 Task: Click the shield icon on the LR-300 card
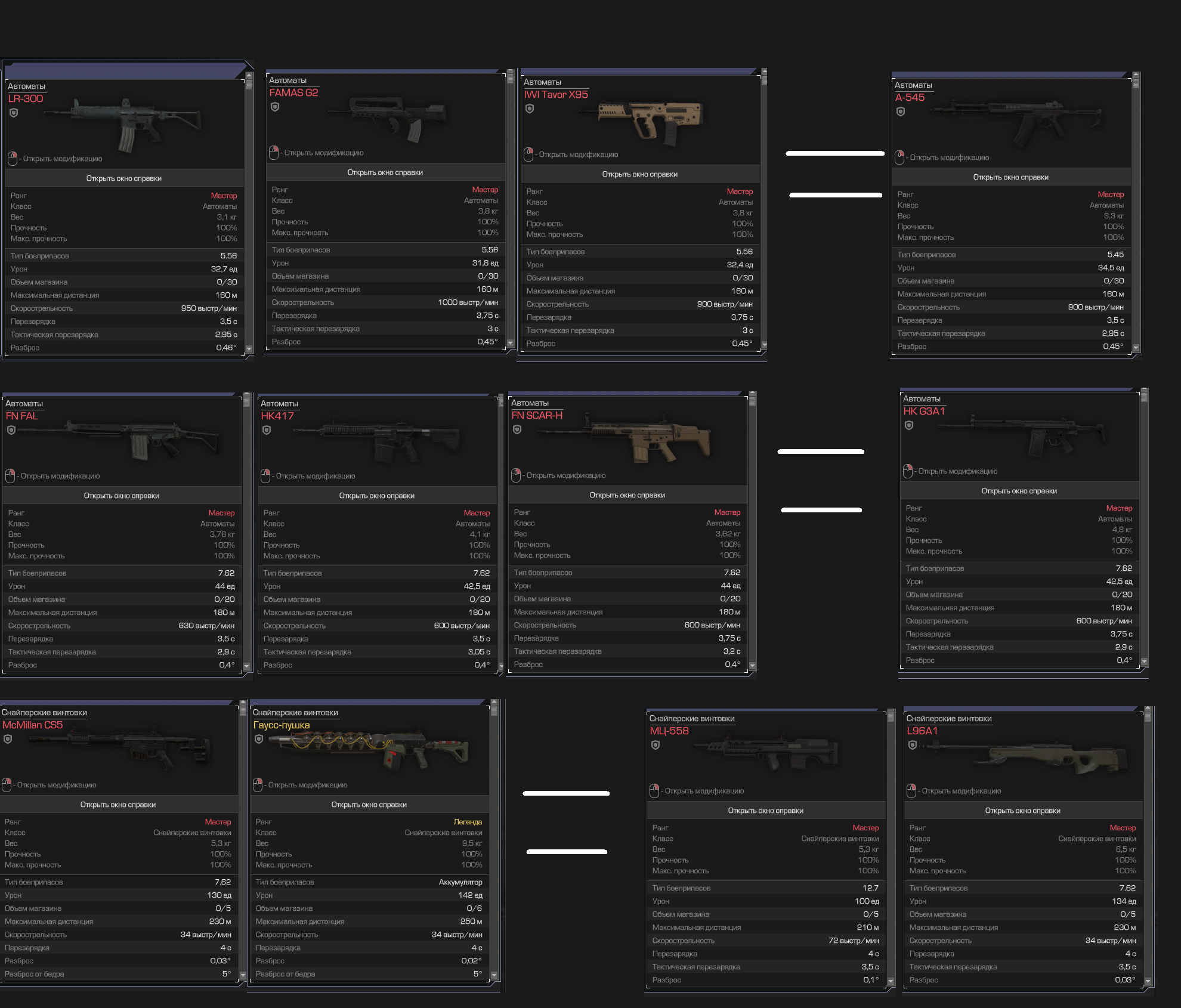(14, 113)
